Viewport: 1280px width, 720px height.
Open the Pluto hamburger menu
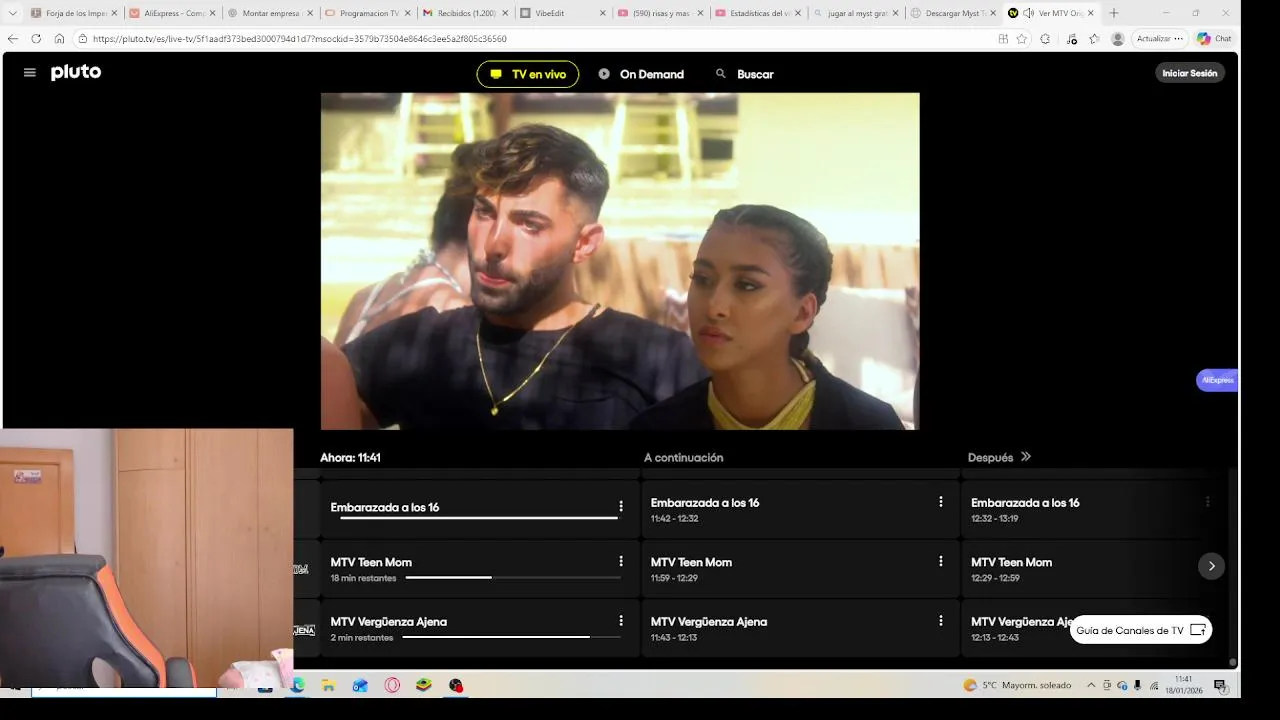point(29,73)
